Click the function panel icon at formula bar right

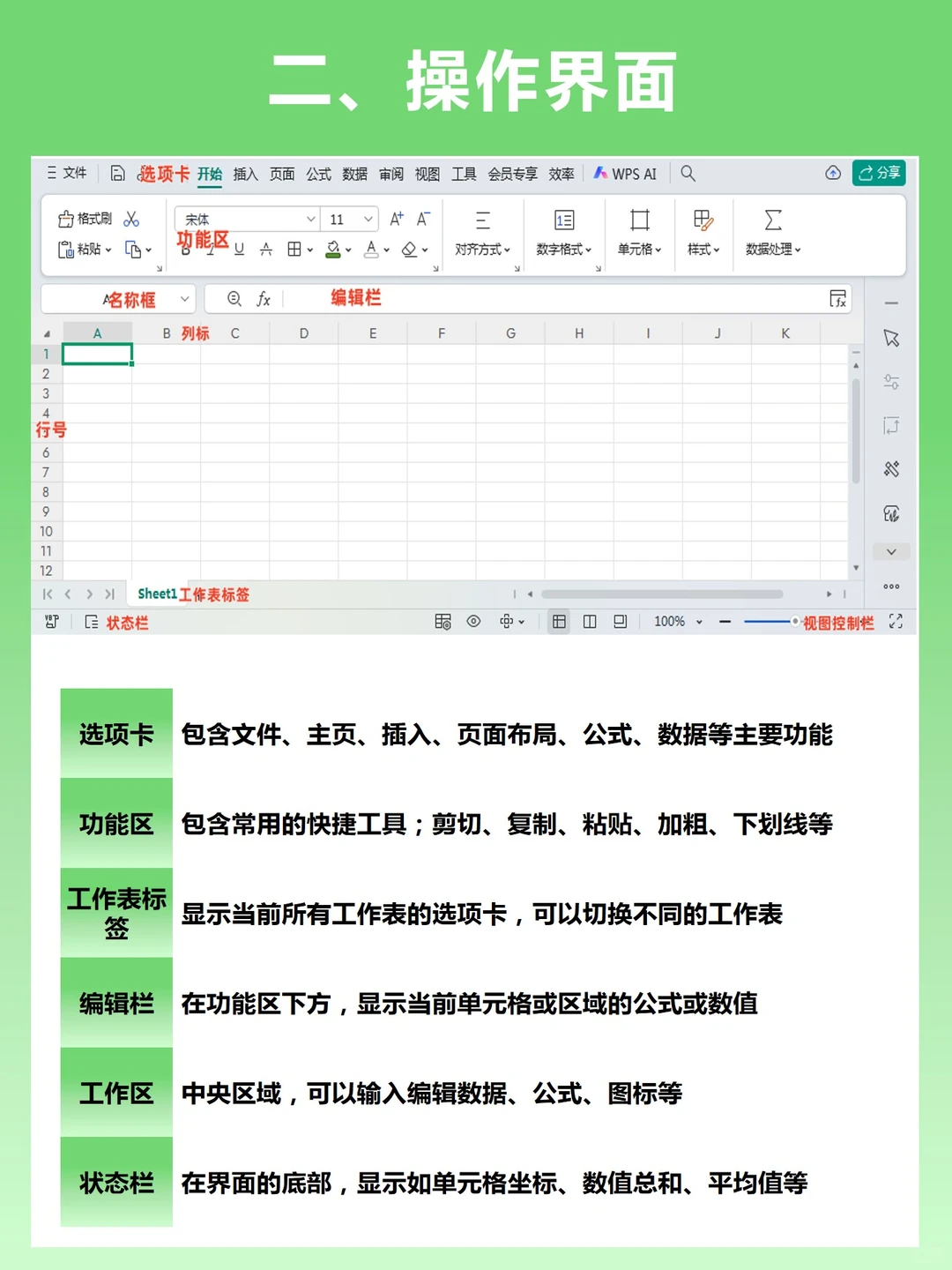coord(838,299)
